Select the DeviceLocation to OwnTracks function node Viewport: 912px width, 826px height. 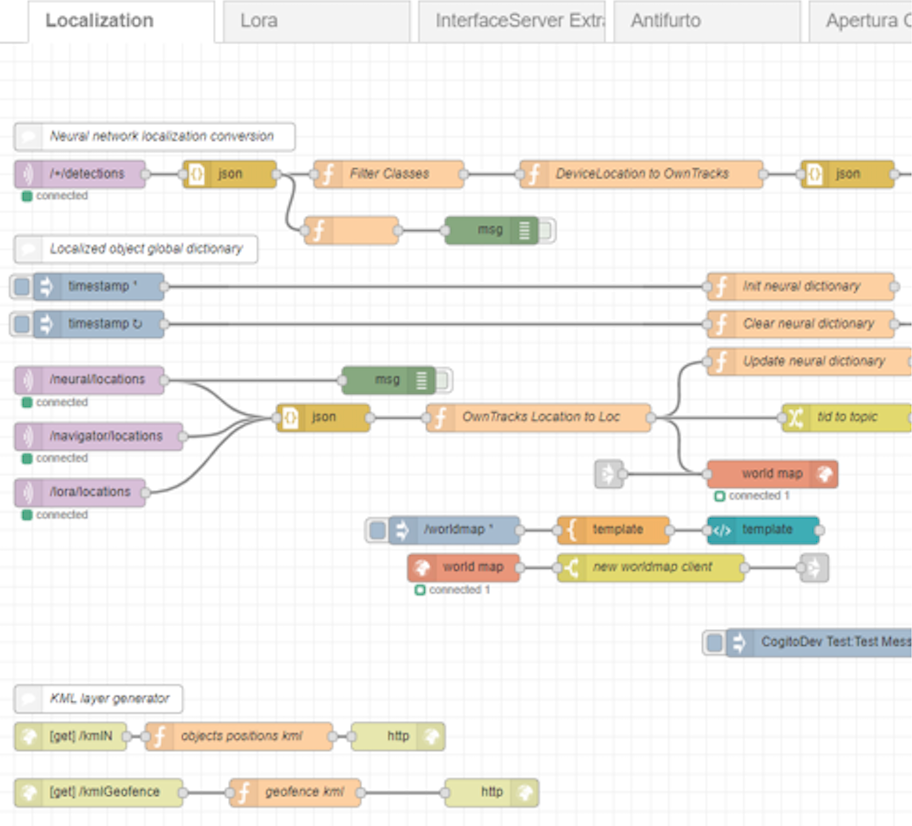pos(641,174)
